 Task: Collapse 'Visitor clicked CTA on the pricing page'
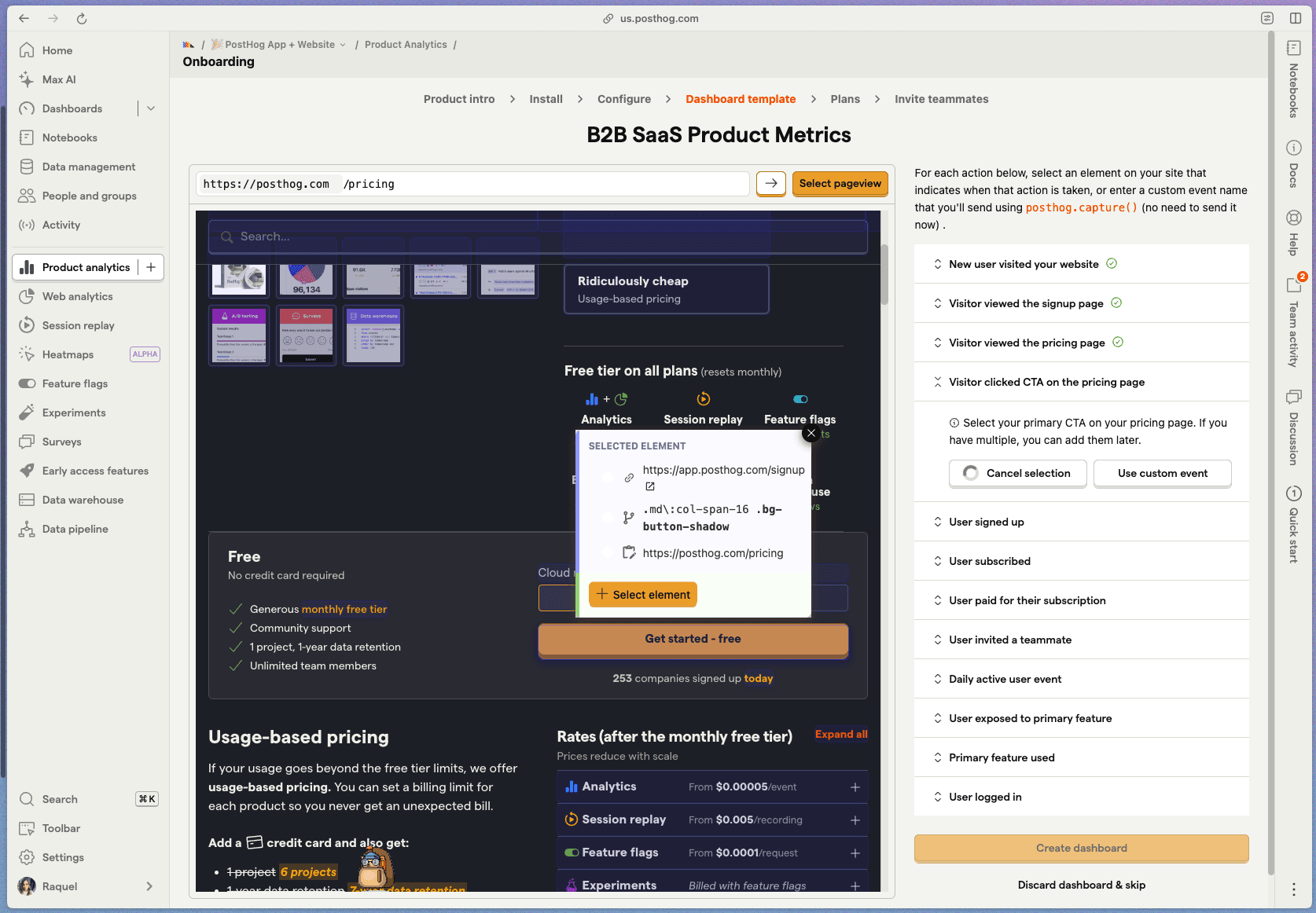click(x=1081, y=382)
